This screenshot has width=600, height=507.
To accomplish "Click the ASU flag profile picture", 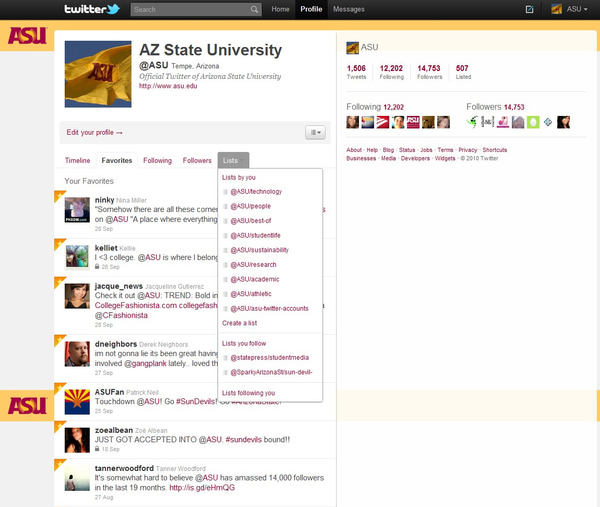I will (x=98, y=74).
